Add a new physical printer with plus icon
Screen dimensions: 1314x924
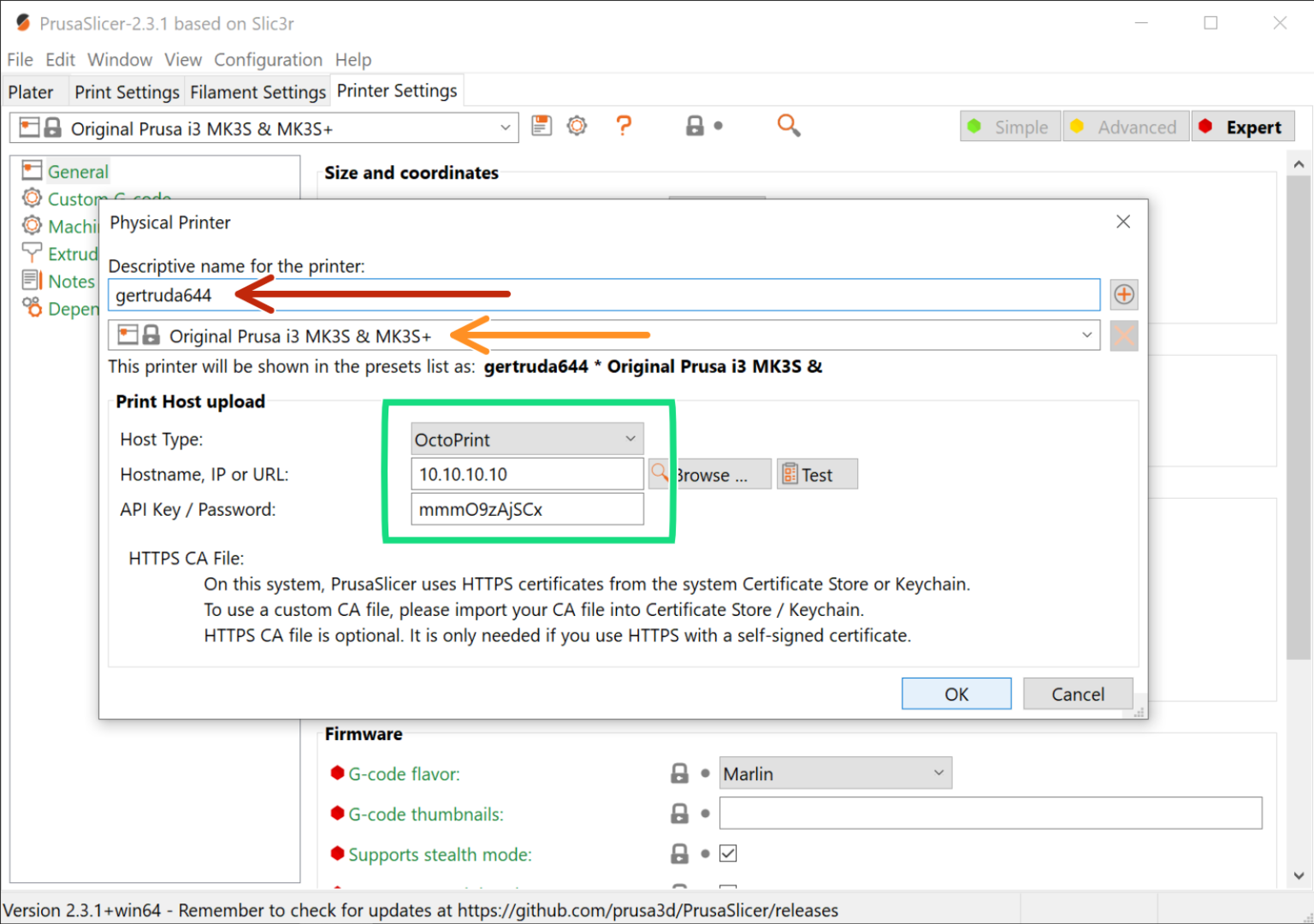click(x=1123, y=294)
